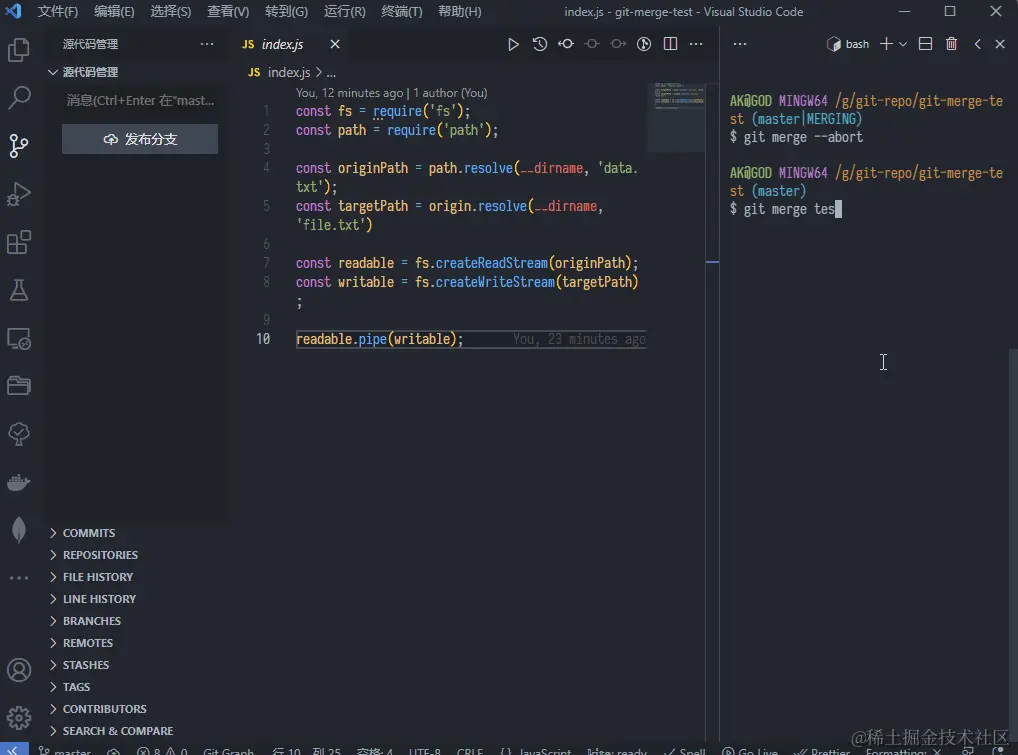Open the 选择(S) menu

click(x=170, y=12)
